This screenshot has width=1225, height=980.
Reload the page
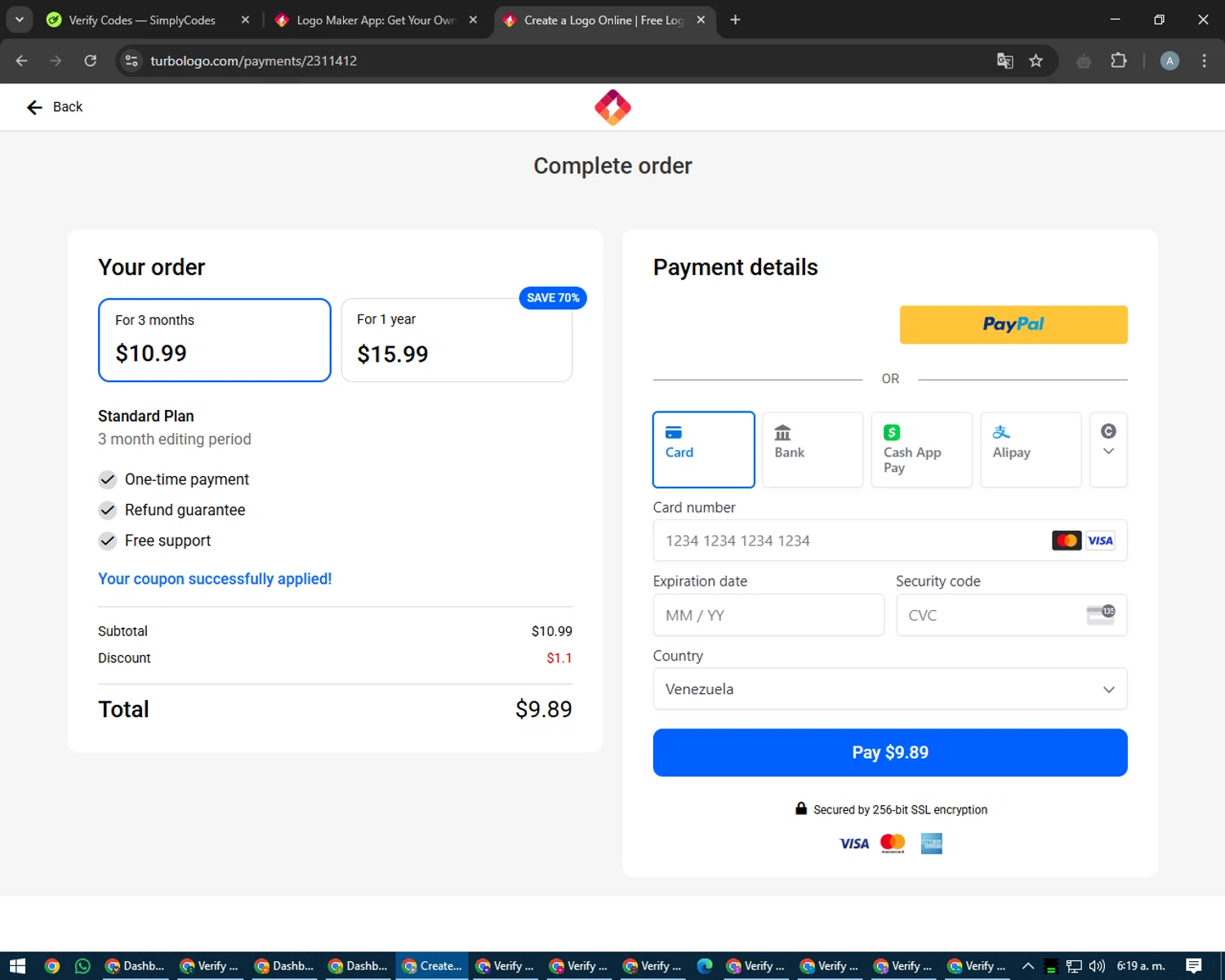click(90, 60)
